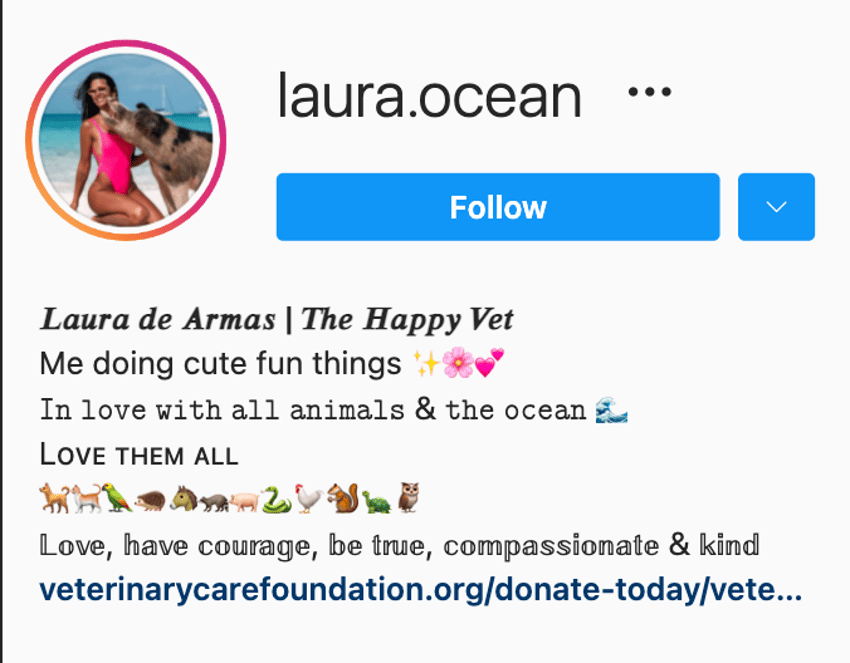Click the parrot emoji in bio
The width and height of the screenshot is (850, 663).
pyautogui.click(x=117, y=498)
